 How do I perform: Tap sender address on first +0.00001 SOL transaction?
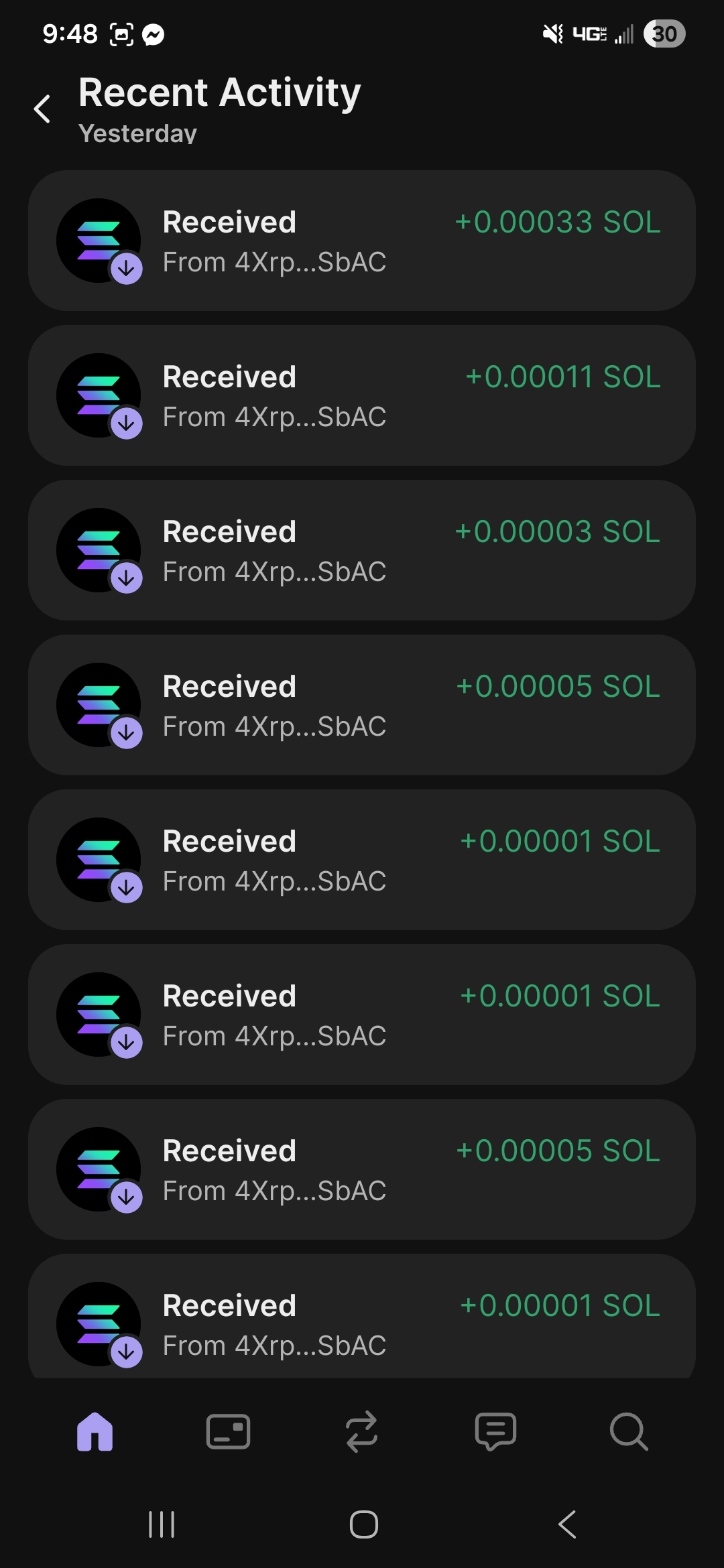(x=274, y=881)
